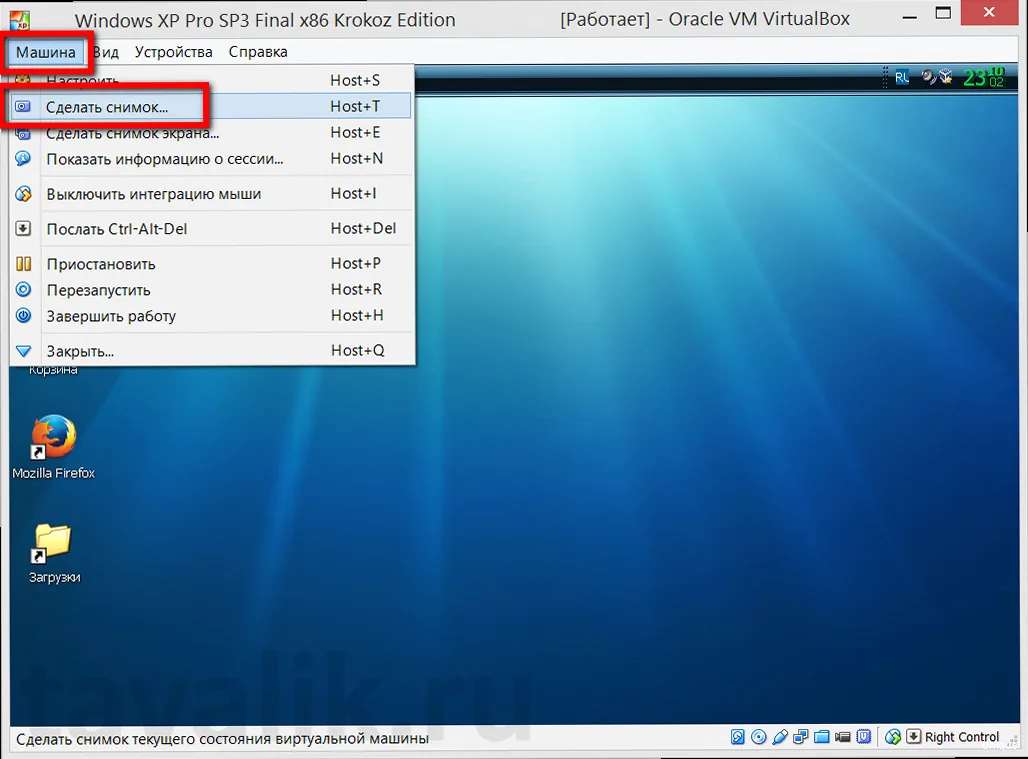Open the optical disc status bar icon
Image resolution: width=1028 pixels, height=759 pixels.
click(x=760, y=737)
